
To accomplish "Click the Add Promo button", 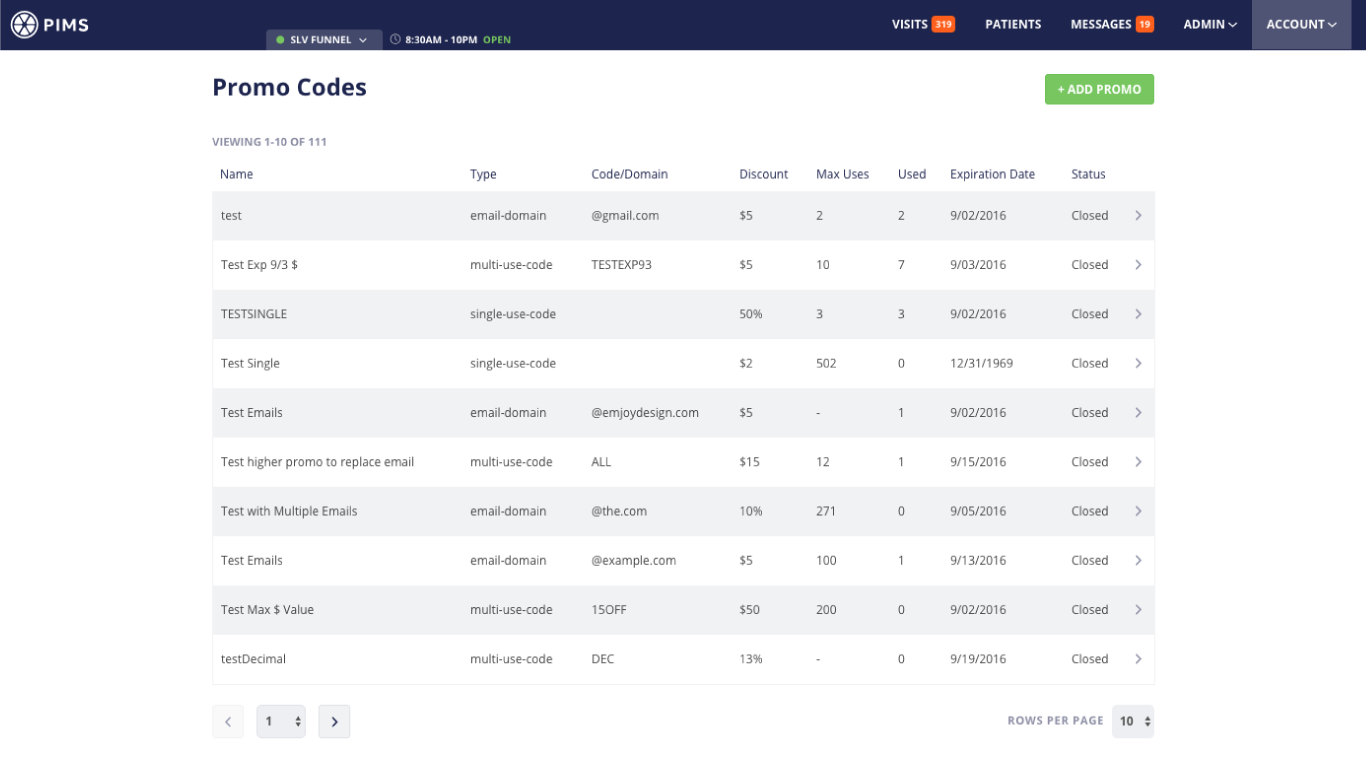I will tap(1099, 89).
